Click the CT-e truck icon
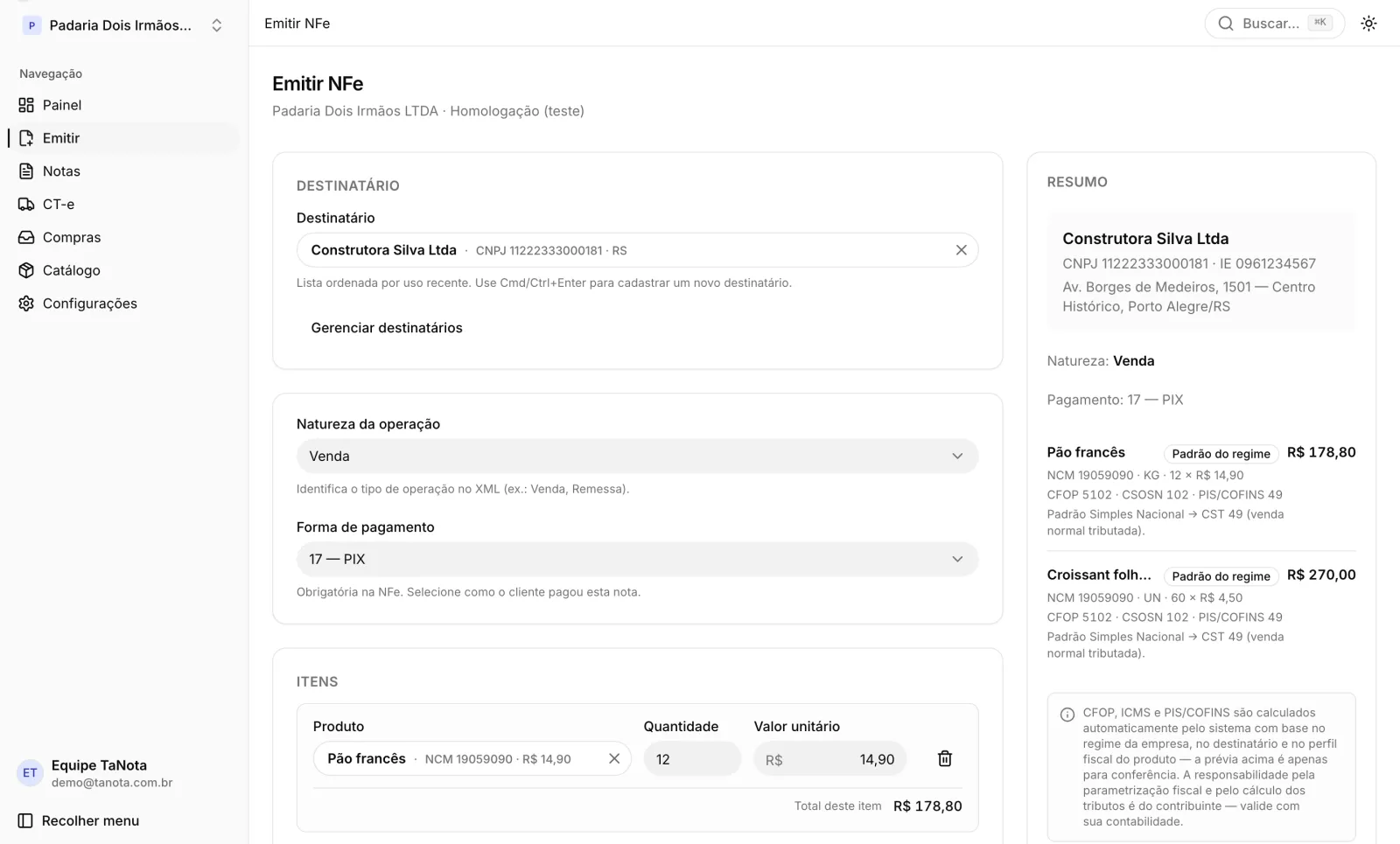This screenshot has width=1400, height=844. [x=26, y=204]
